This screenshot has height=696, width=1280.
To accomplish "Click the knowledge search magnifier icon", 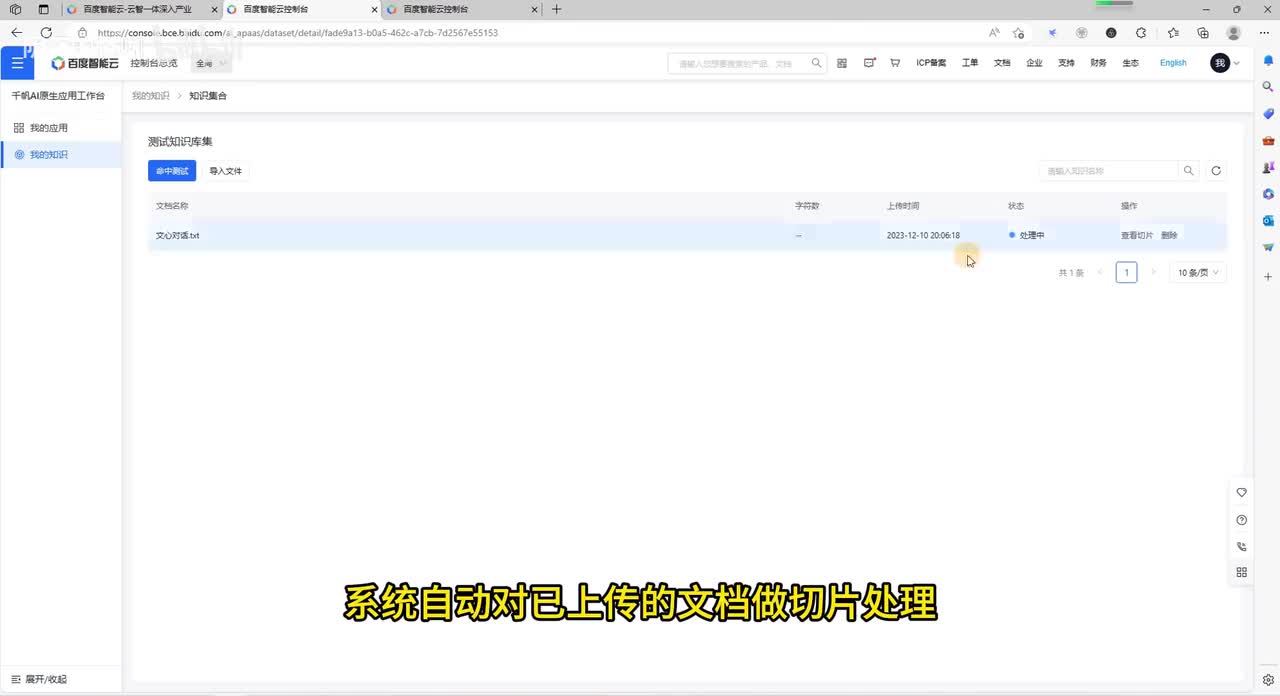I will coord(1188,171).
